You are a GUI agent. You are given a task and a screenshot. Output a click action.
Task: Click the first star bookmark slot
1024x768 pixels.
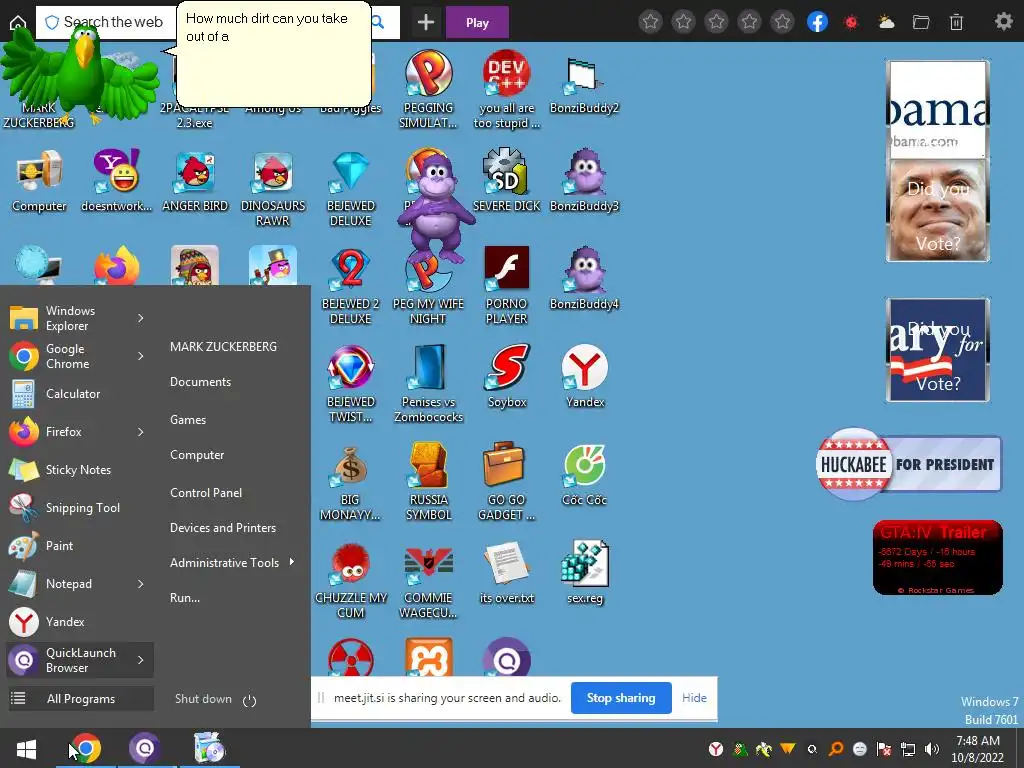pyautogui.click(x=650, y=22)
